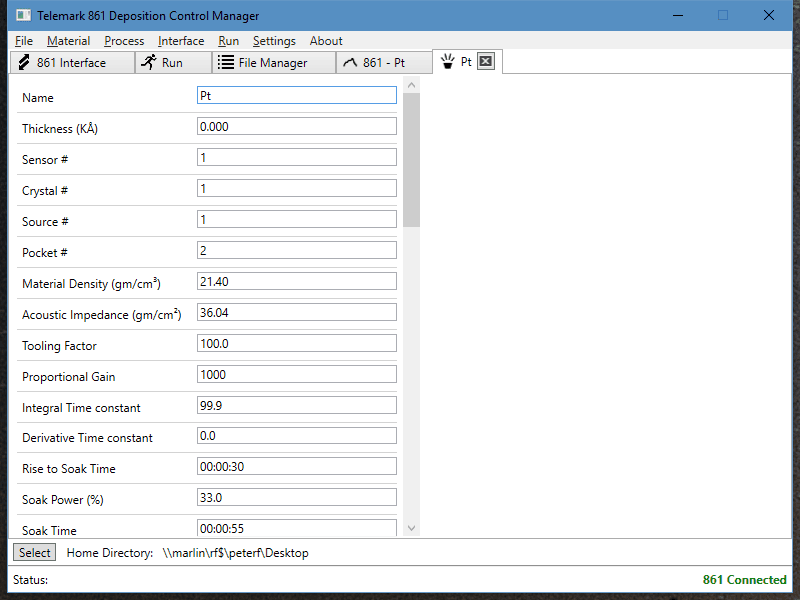Click the Material Density (gm/cm³) label
The width and height of the screenshot is (800, 600).
(91, 284)
